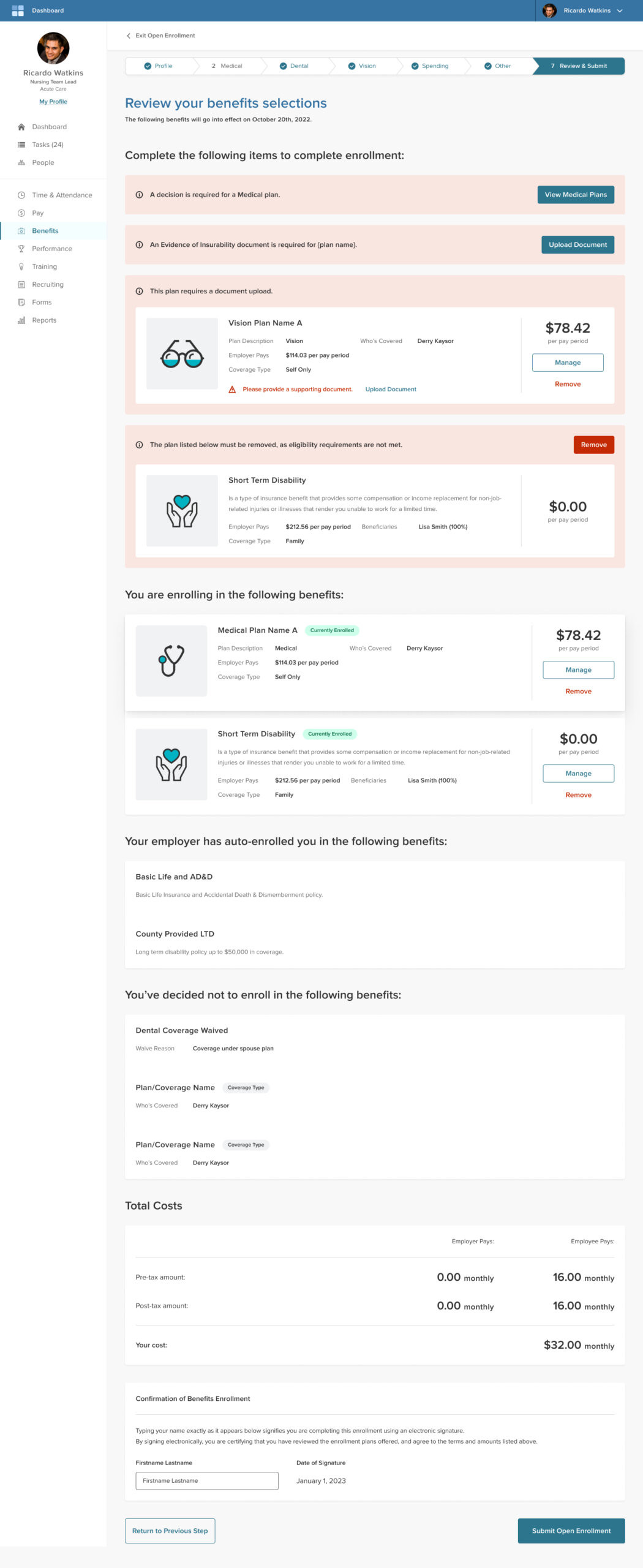The width and height of the screenshot is (643, 1568).
Task: Click the Dashboard home icon in sidebar
Action: click(21, 127)
